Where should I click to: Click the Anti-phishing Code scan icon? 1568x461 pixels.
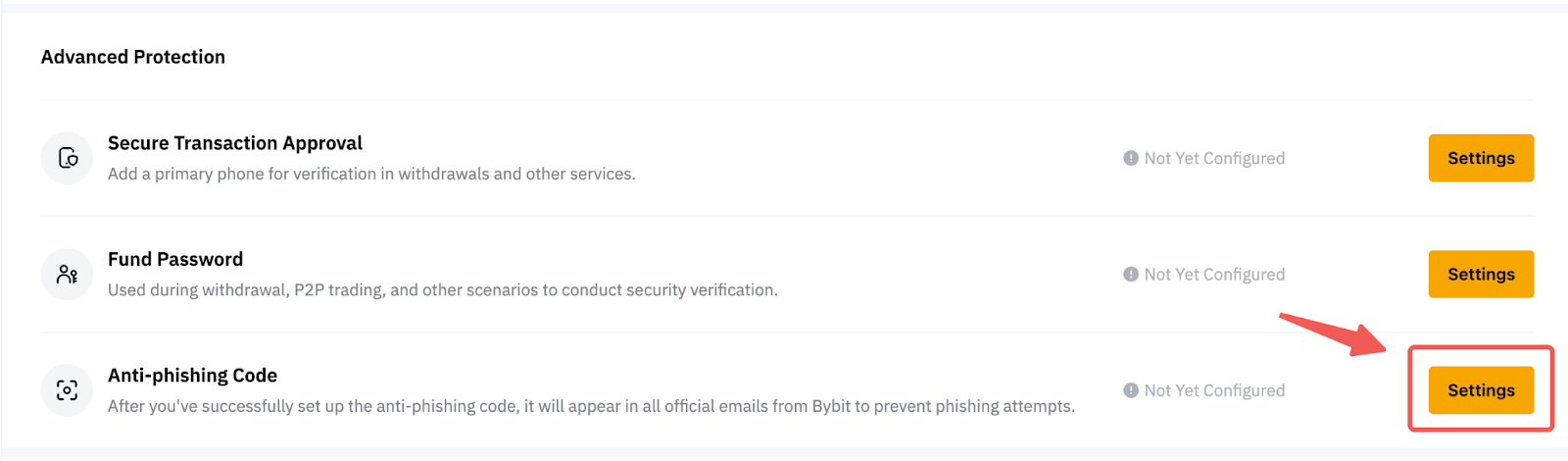pos(67,390)
